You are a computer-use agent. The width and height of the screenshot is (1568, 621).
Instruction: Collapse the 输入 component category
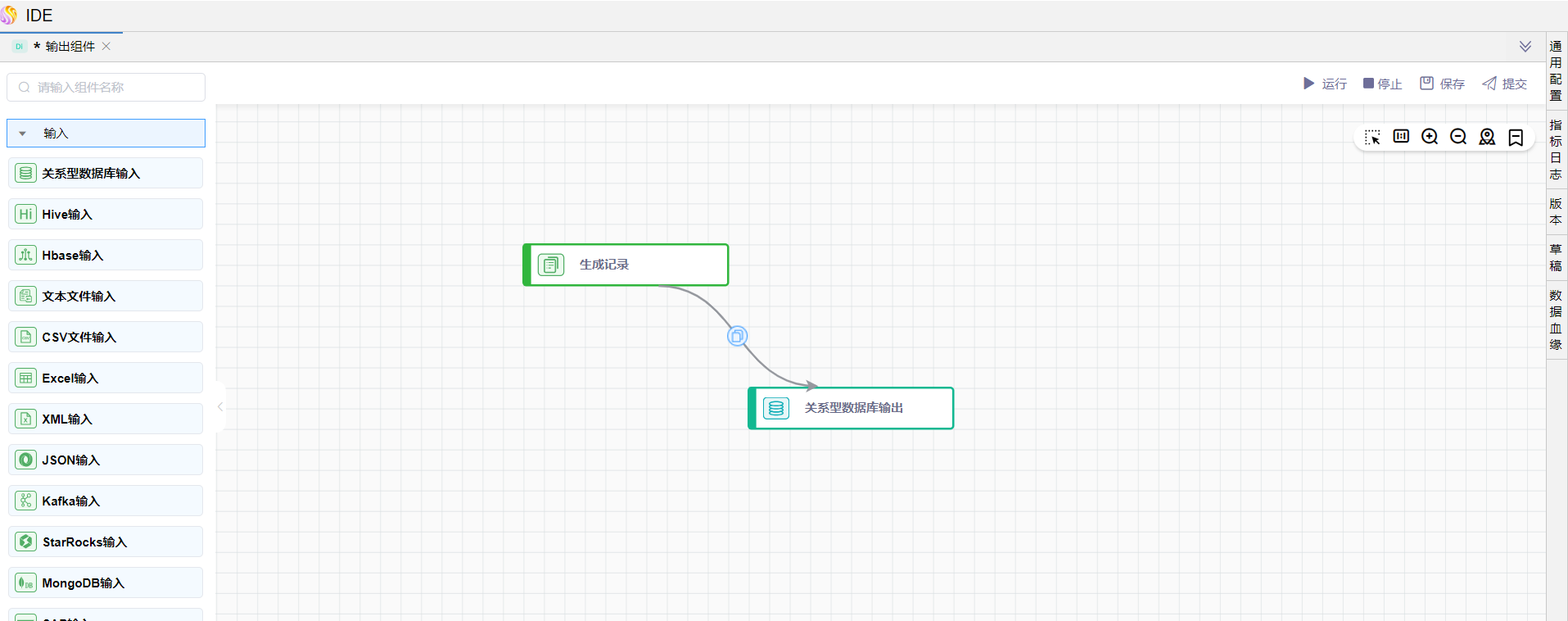pyautogui.click(x=23, y=134)
